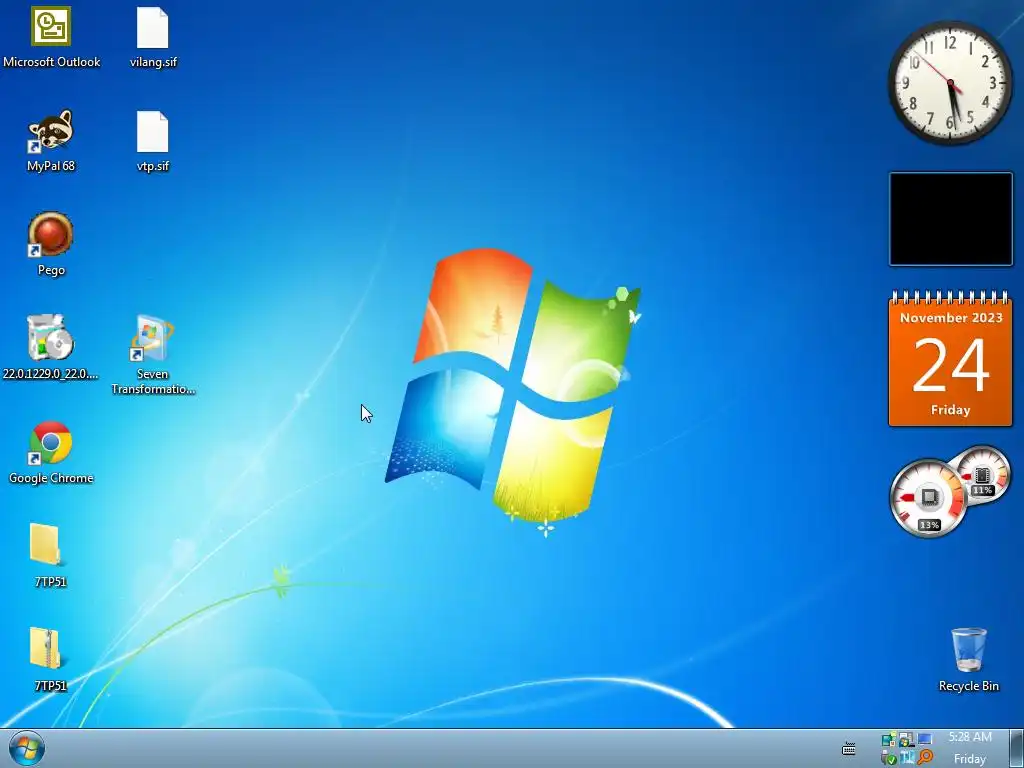Screen dimensions: 1024x768
Task: Click the Show Desktop button
Action: click(1017, 748)
